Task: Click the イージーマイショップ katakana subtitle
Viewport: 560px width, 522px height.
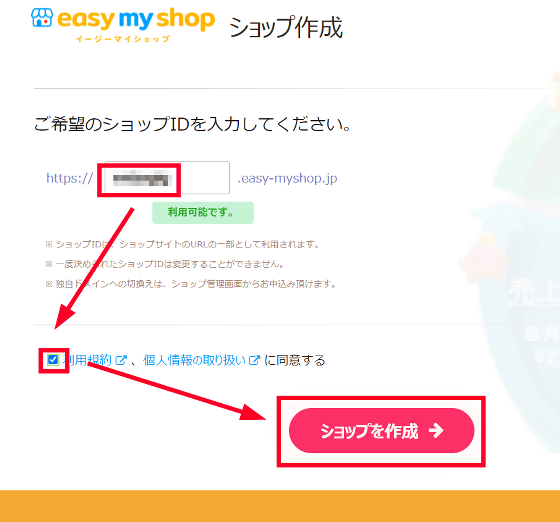Action: click(122, 39)
